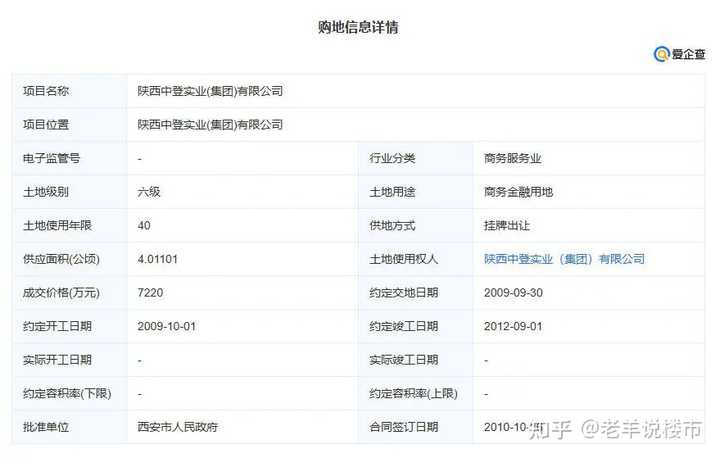The height and width of the screenshot is (458, 720).
Task: Select 项目名称 value 陕西中登实业(集团)有限公司
Action: click(x=210, y=91)
